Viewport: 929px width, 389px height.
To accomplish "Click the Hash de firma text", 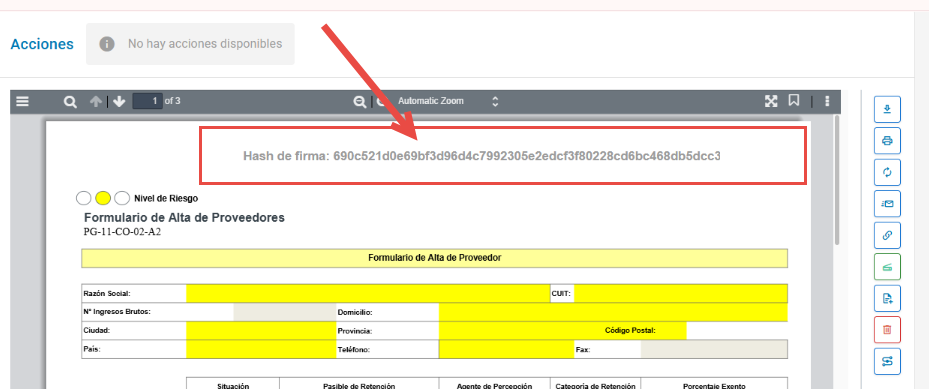I will 482,156.
